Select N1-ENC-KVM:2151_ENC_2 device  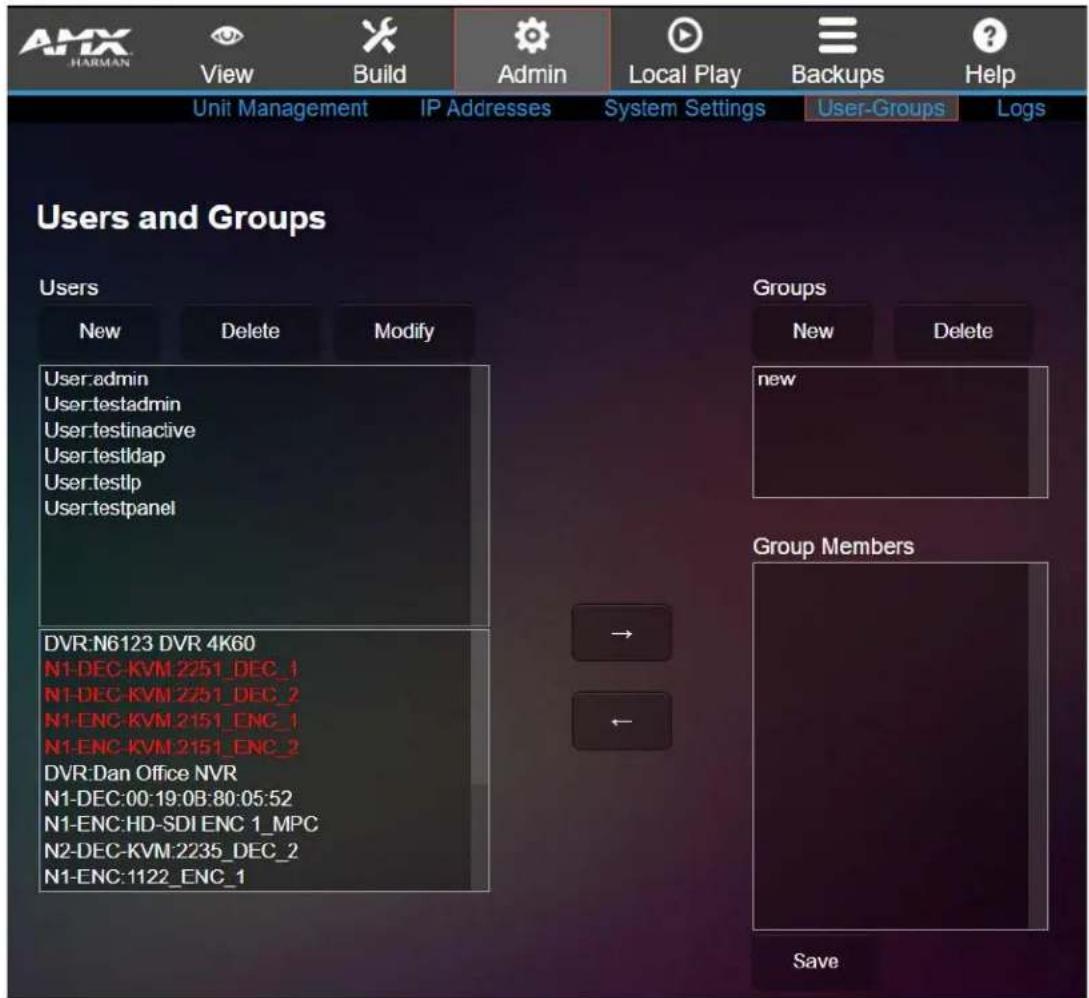(256, 747)
